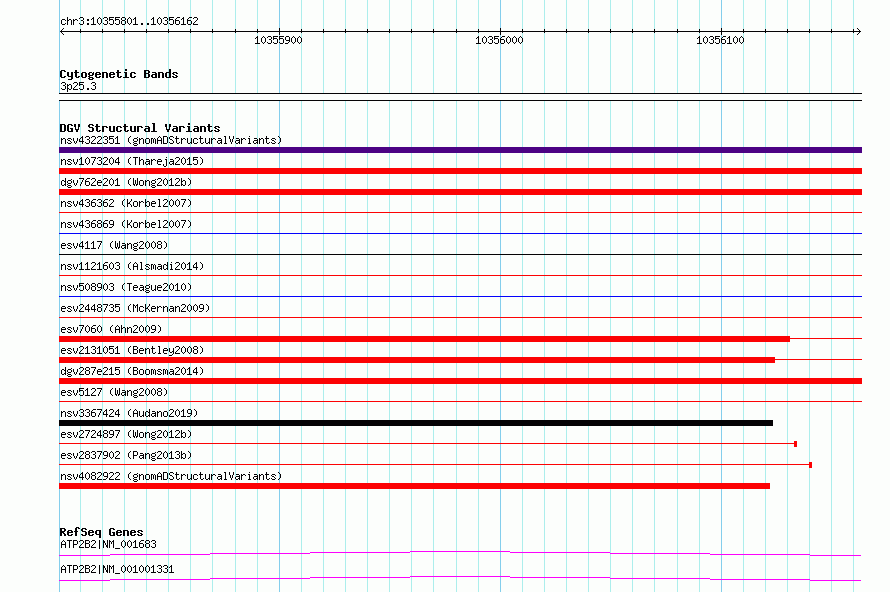Click the chr3:10355801..10356162 coordinate text
The image size is (890, 592).
click(x=129, y=21)
